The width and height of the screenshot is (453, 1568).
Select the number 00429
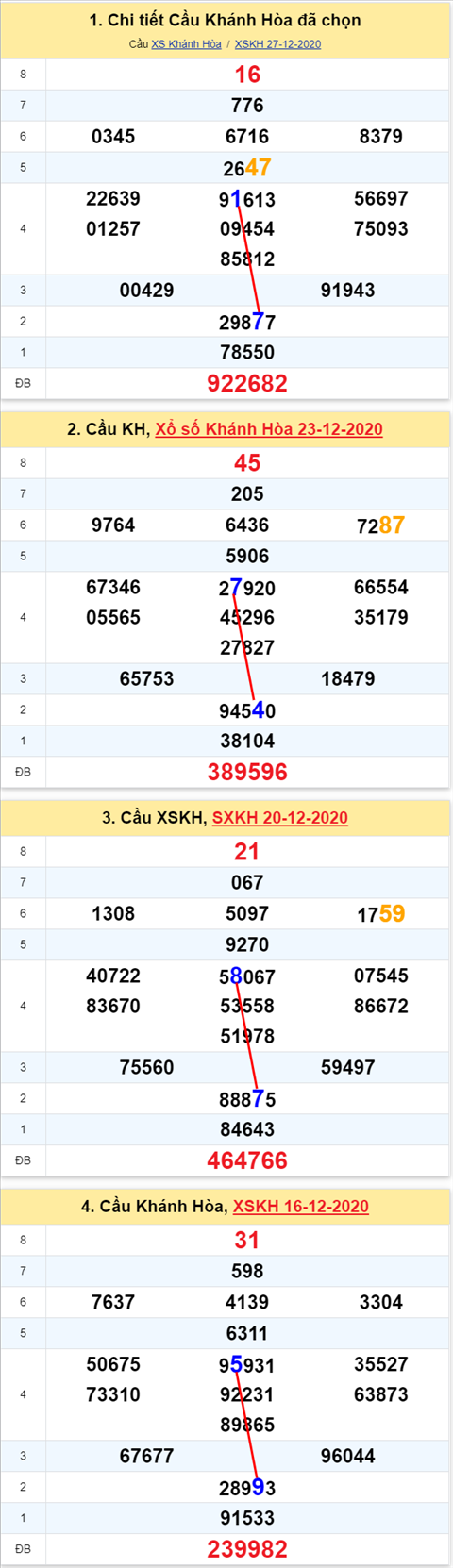coord(146,291)
